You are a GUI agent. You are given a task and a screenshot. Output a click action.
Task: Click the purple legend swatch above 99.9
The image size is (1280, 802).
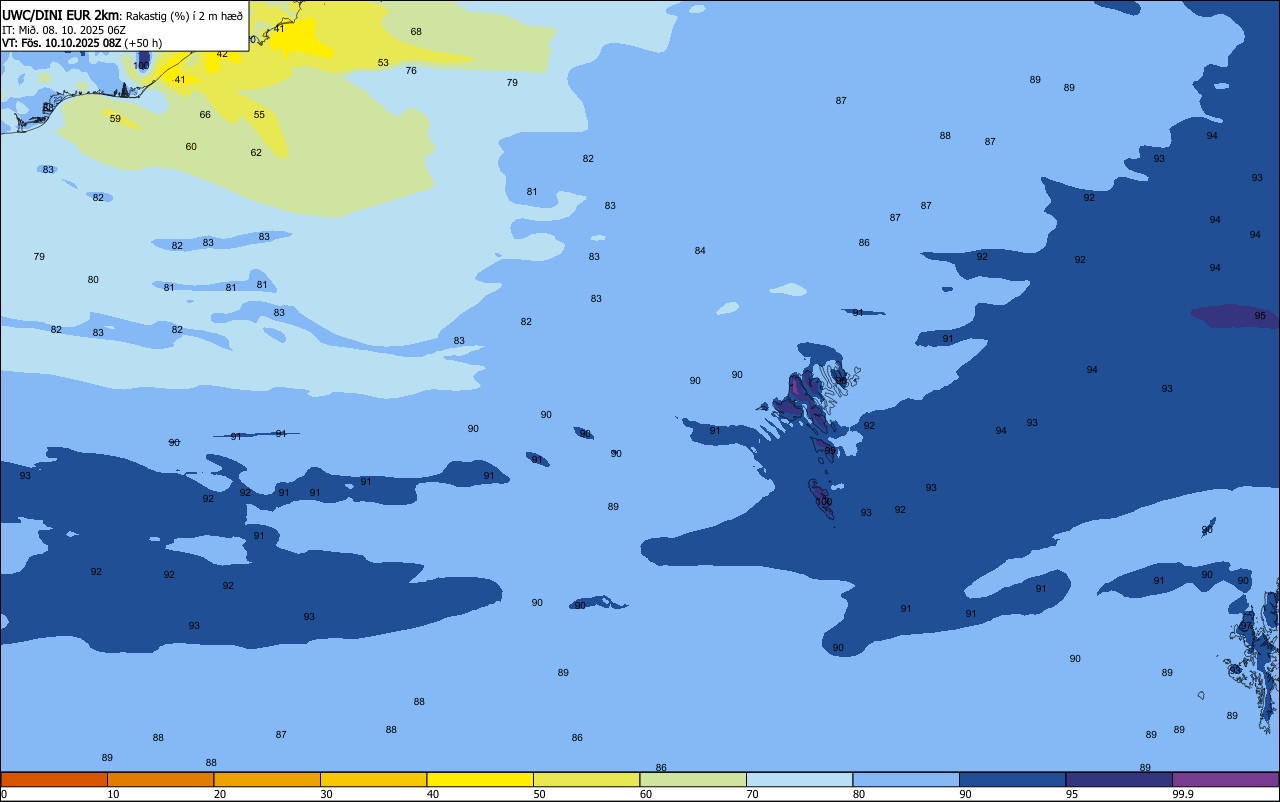pyautogui.click(x=1225, y=779)
